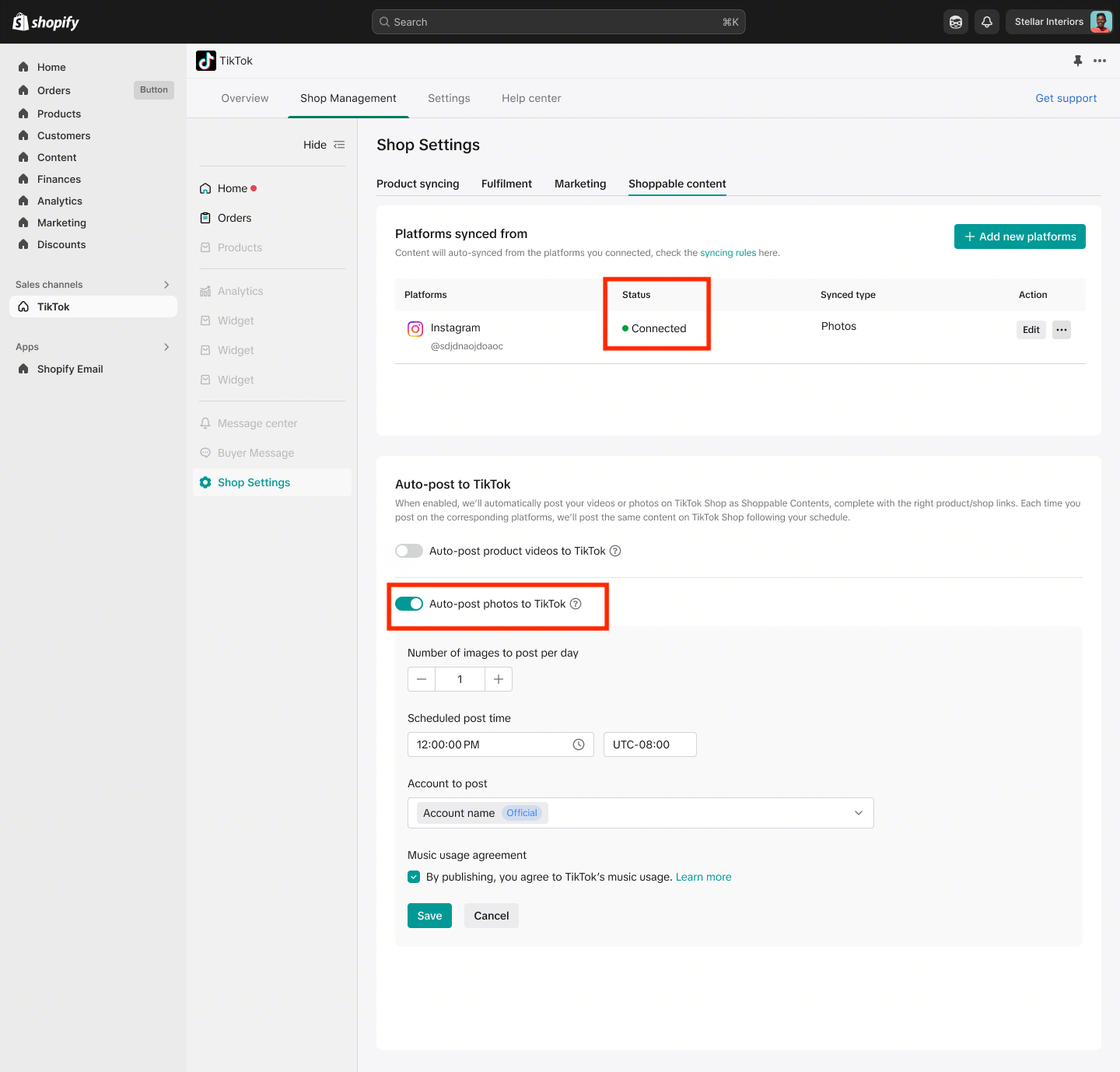
Task: Click the Shop Settings gear icon
Action: tap(205, 482)
